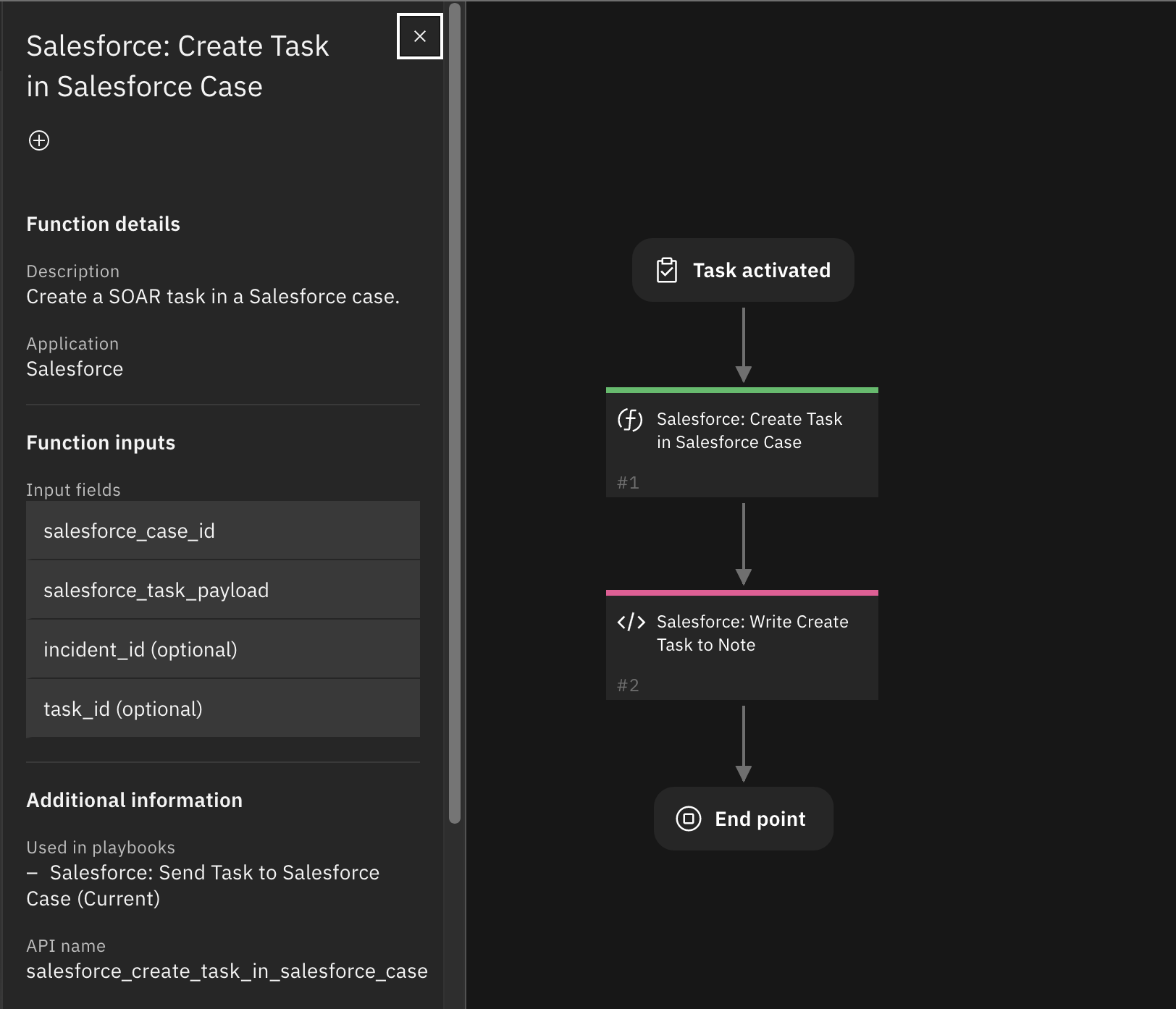Click the salesforce_case_id input field row

coord(223,531)
